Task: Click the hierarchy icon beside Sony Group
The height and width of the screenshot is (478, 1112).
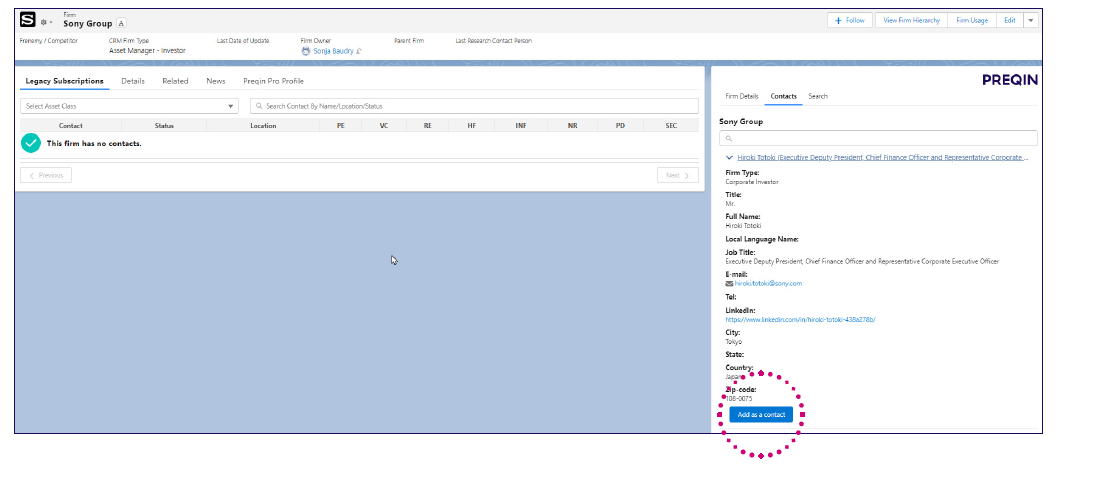Action: 121,23
